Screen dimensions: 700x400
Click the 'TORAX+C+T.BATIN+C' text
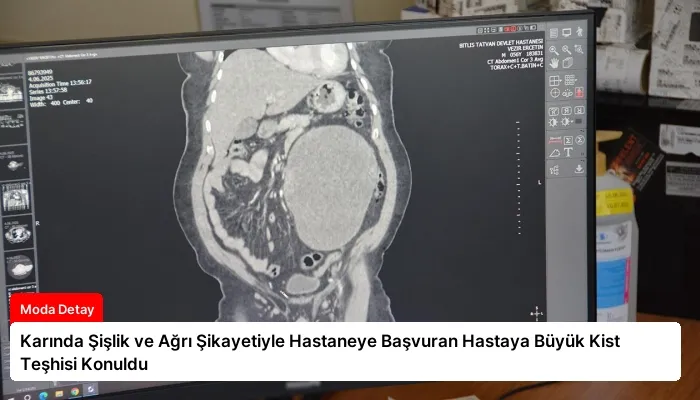[517, 67]
